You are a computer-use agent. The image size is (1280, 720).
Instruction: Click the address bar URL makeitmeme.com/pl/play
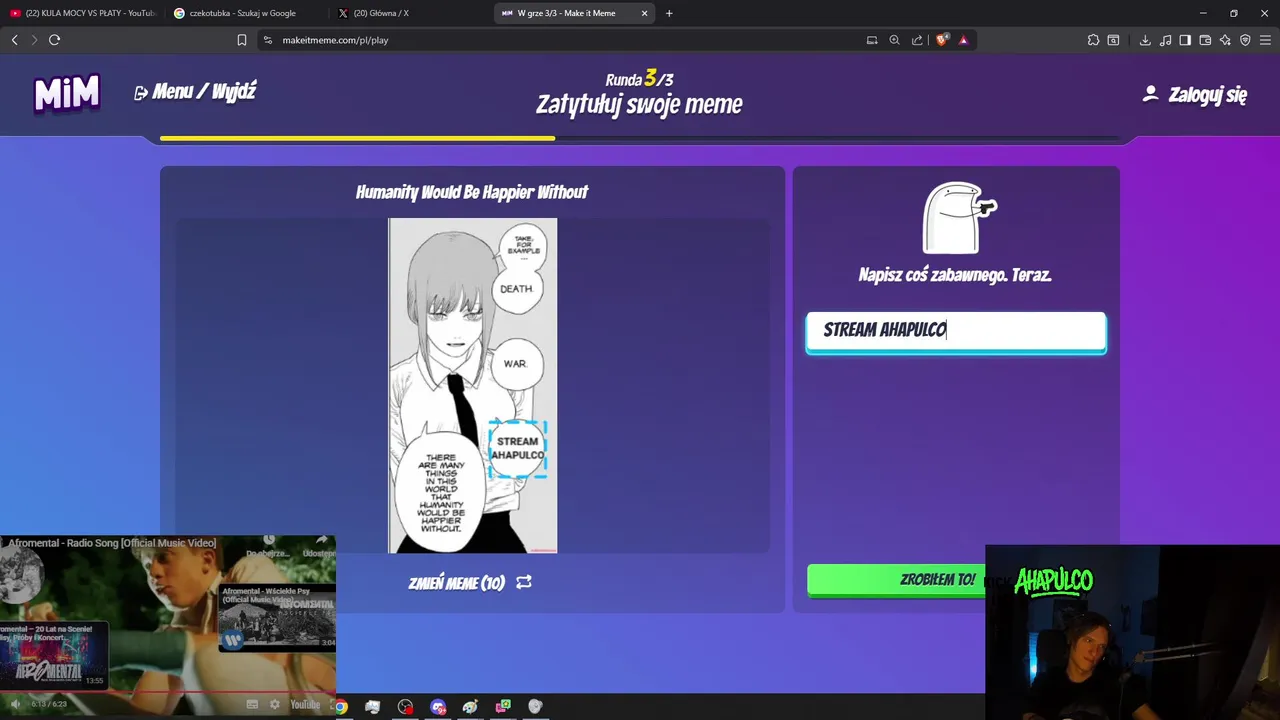click(335, 40)
